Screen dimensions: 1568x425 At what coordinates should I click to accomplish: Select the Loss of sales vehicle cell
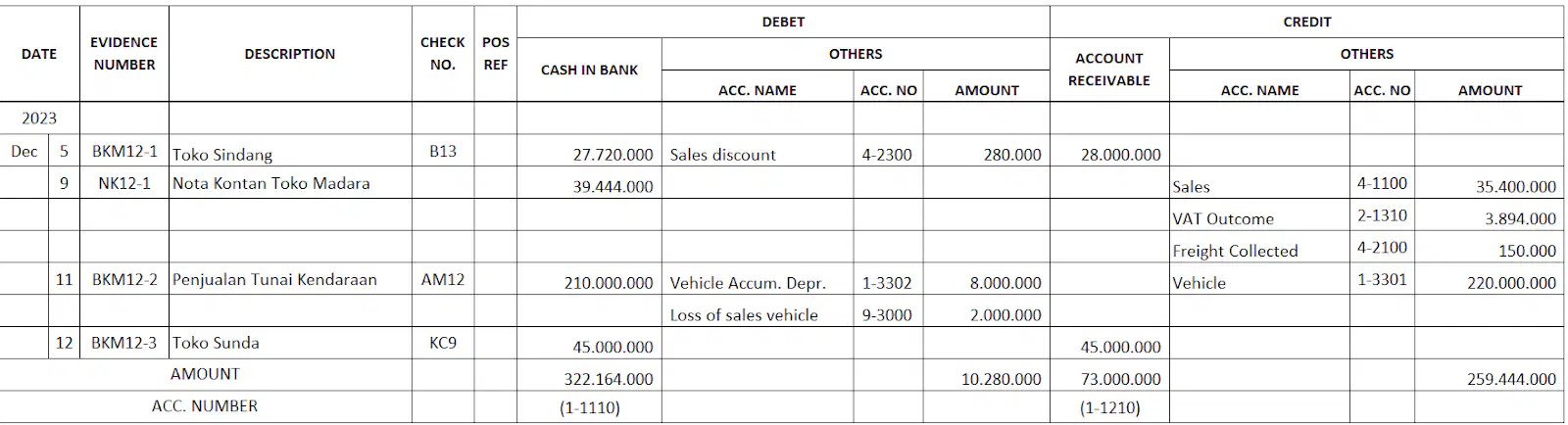click(x=758, y=311)
